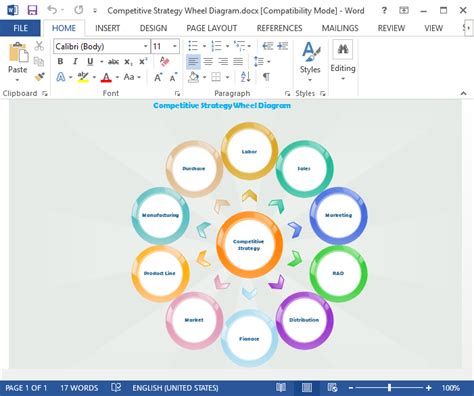Grow font size

click(158, 77)
